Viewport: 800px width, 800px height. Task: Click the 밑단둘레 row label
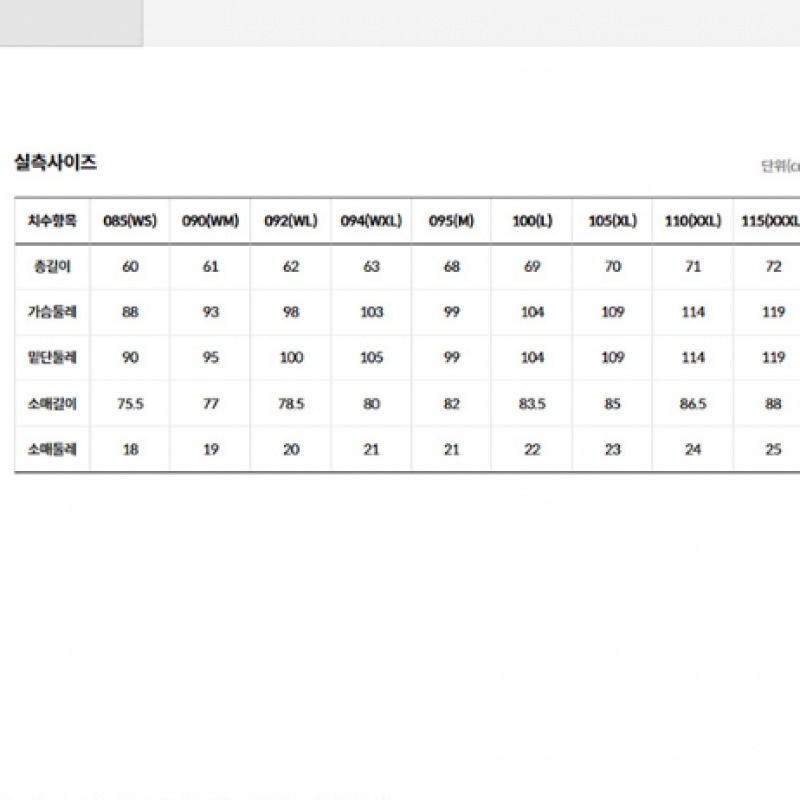(x=52, y=358)
